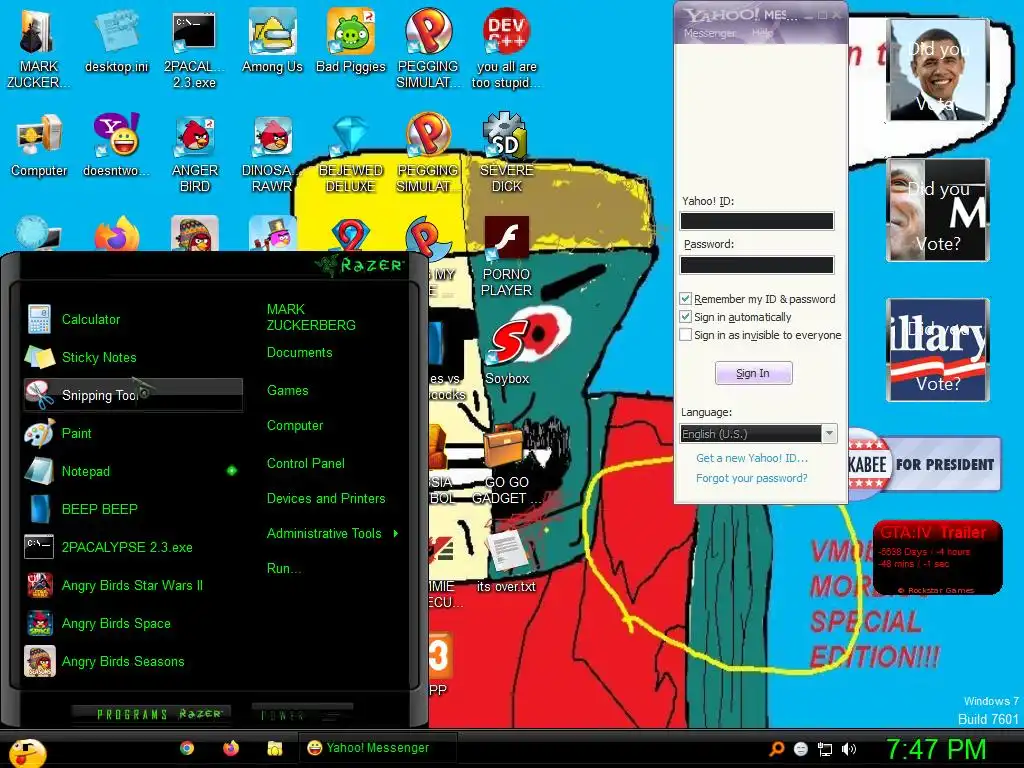Screen dimensions: 1024x768
Task: Open the MARK ZUCKER... desktop folder icon
Action: click(x=37, y=50)
